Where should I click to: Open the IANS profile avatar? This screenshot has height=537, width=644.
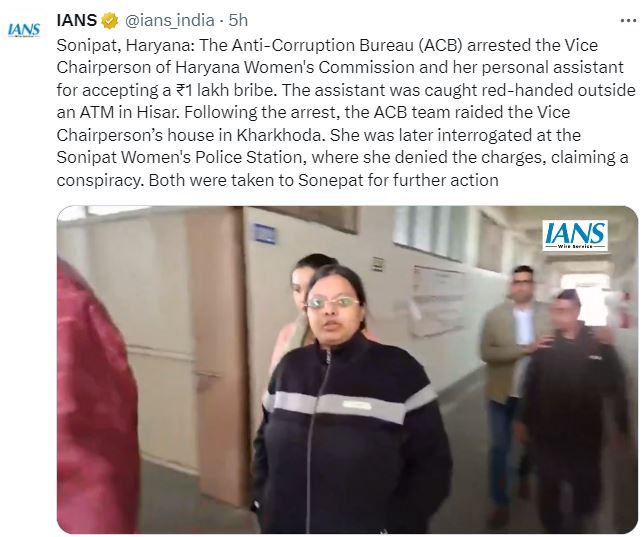[x=24, y=30]
